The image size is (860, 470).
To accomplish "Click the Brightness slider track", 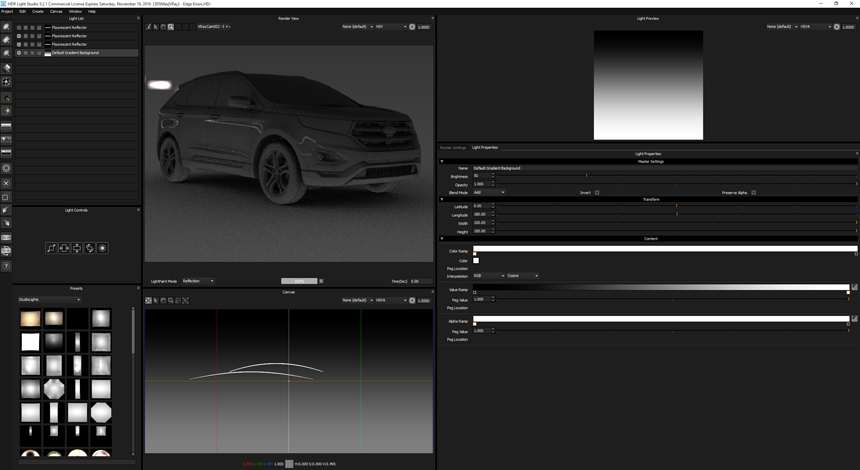I will point(677,176).
